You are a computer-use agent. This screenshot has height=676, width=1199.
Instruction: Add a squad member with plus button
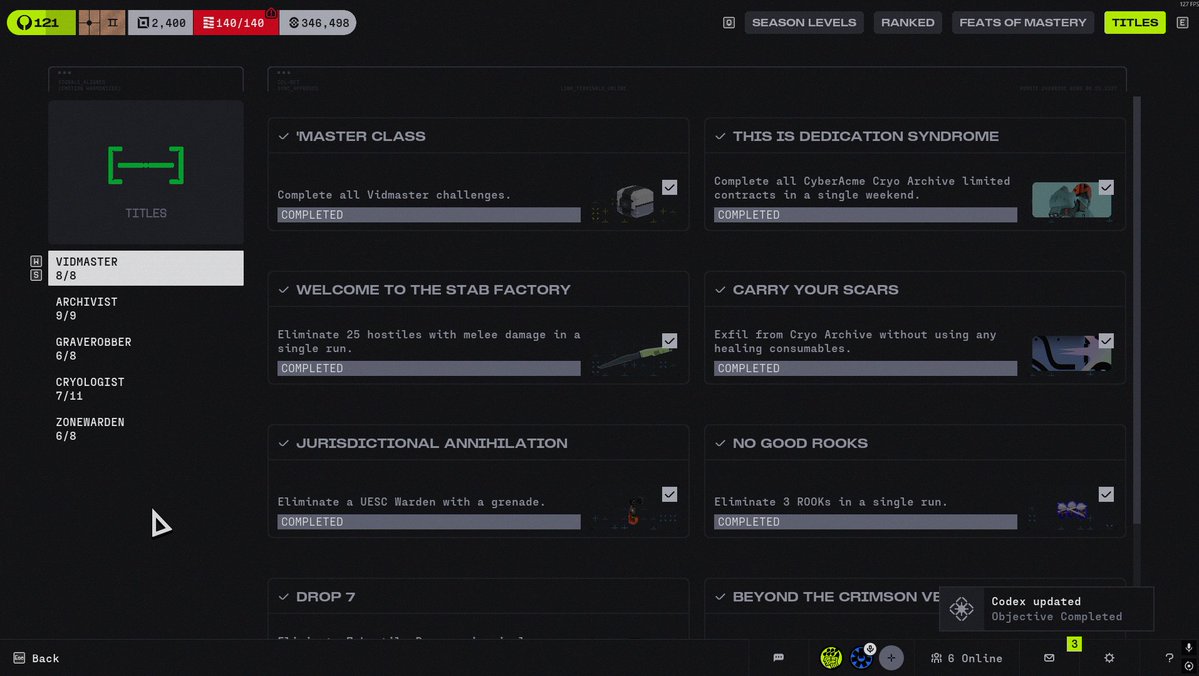pos(891,658)
